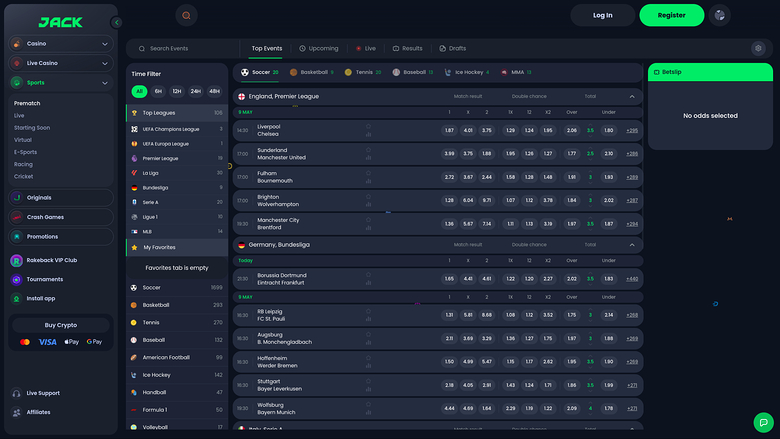This screenshot has height=439, width=780.
Task: Click the Originals icon in sidebar
Action: click(x=17, y=198)
